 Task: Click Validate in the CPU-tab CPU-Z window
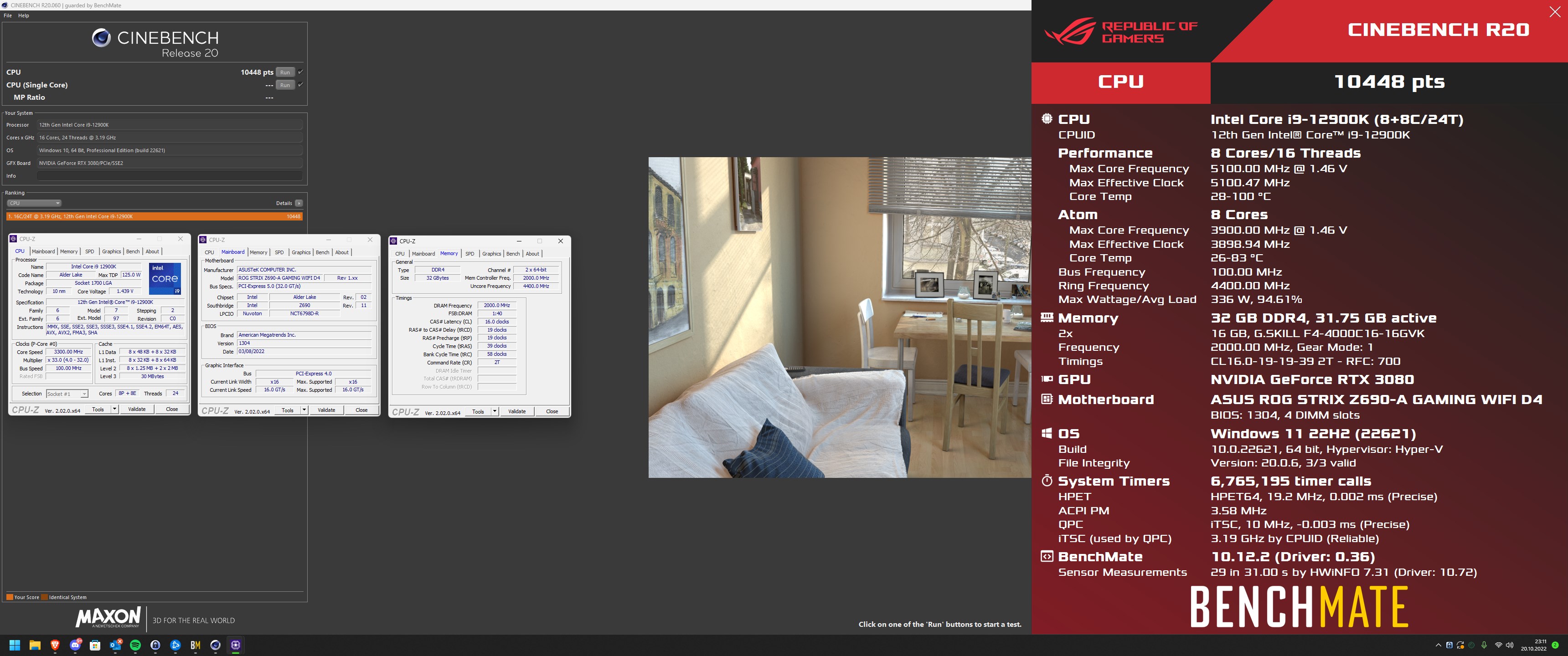(137, 410)
